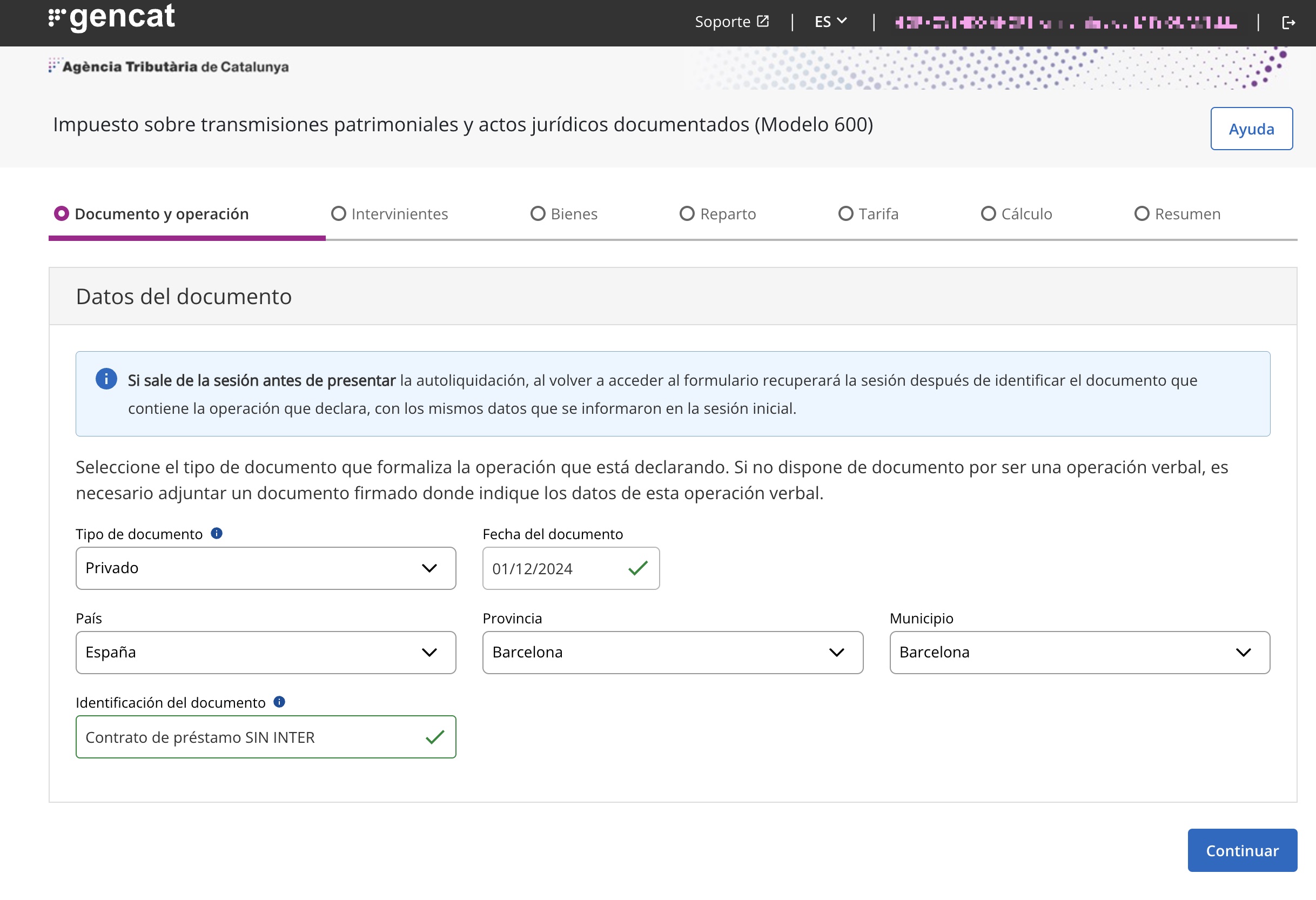
Task: Click the logout icon in the top bar
Action: 1288,23
